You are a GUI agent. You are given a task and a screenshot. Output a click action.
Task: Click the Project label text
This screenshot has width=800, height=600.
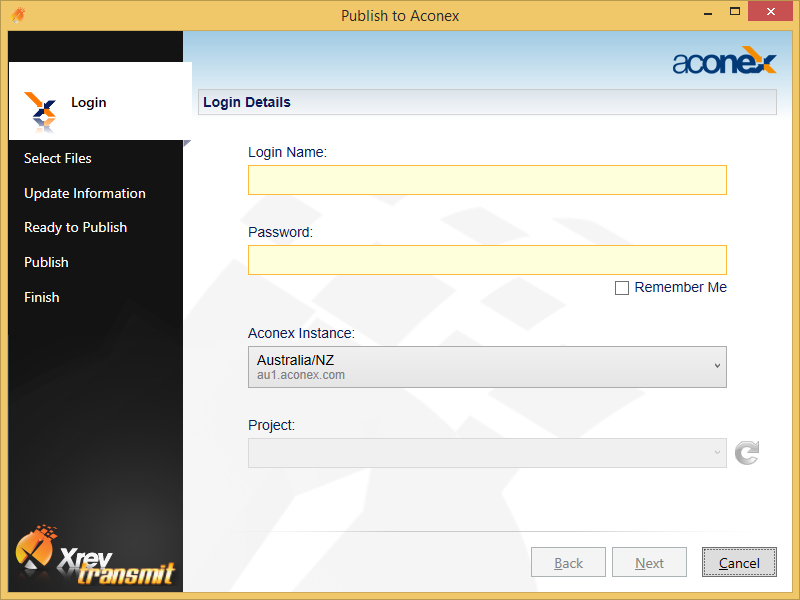[x=271, y=425]
